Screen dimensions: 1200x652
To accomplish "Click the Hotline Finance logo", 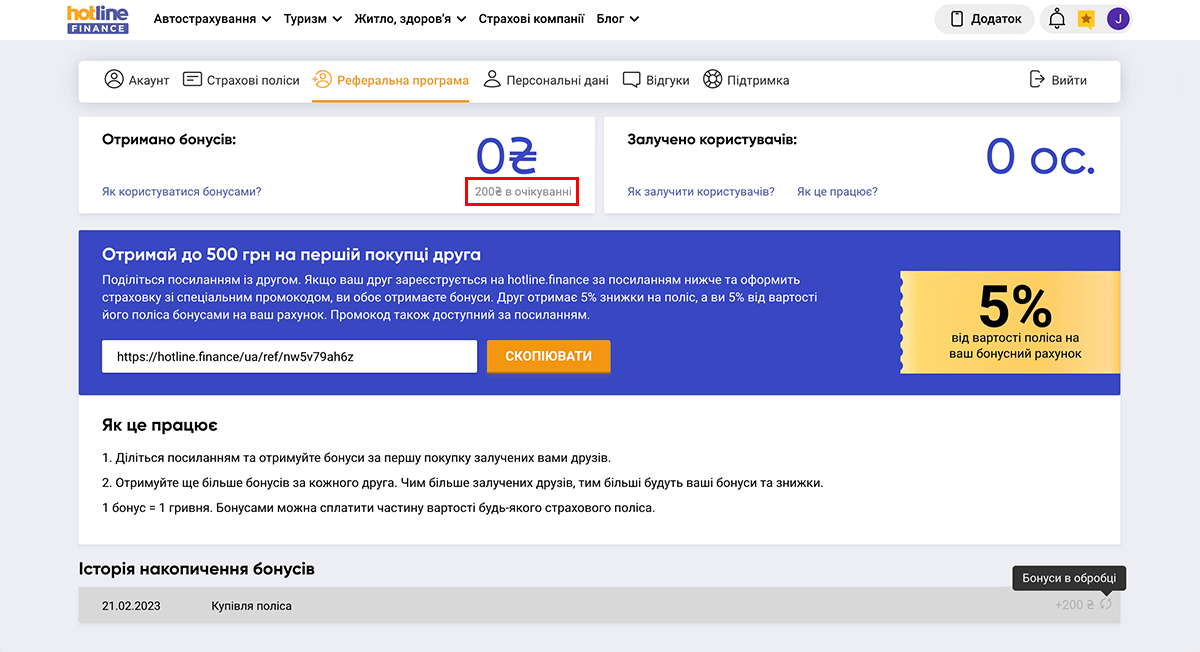I will point(98,19).
